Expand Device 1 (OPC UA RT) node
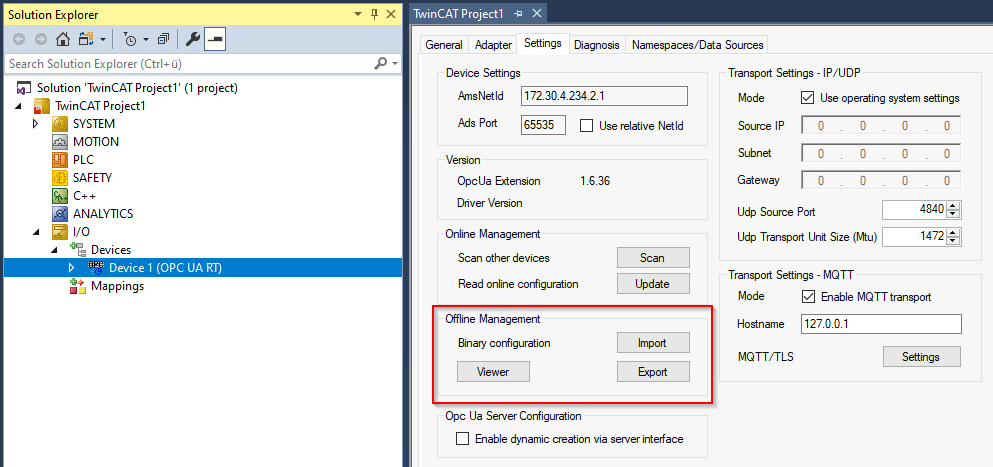The image size is (993, 467). pos(72,268)
